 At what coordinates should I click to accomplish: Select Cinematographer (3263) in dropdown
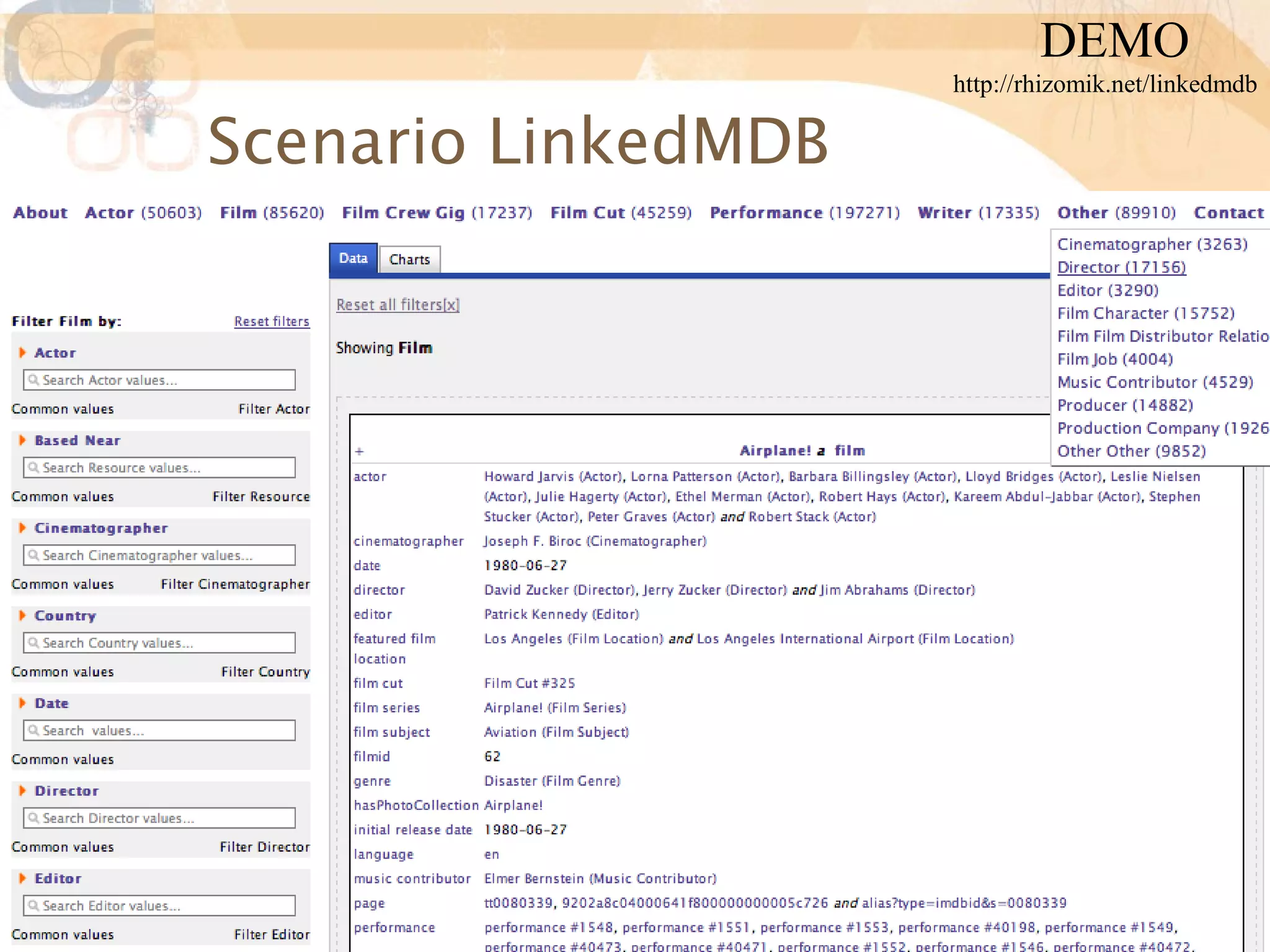click(x=1152, y=244)
